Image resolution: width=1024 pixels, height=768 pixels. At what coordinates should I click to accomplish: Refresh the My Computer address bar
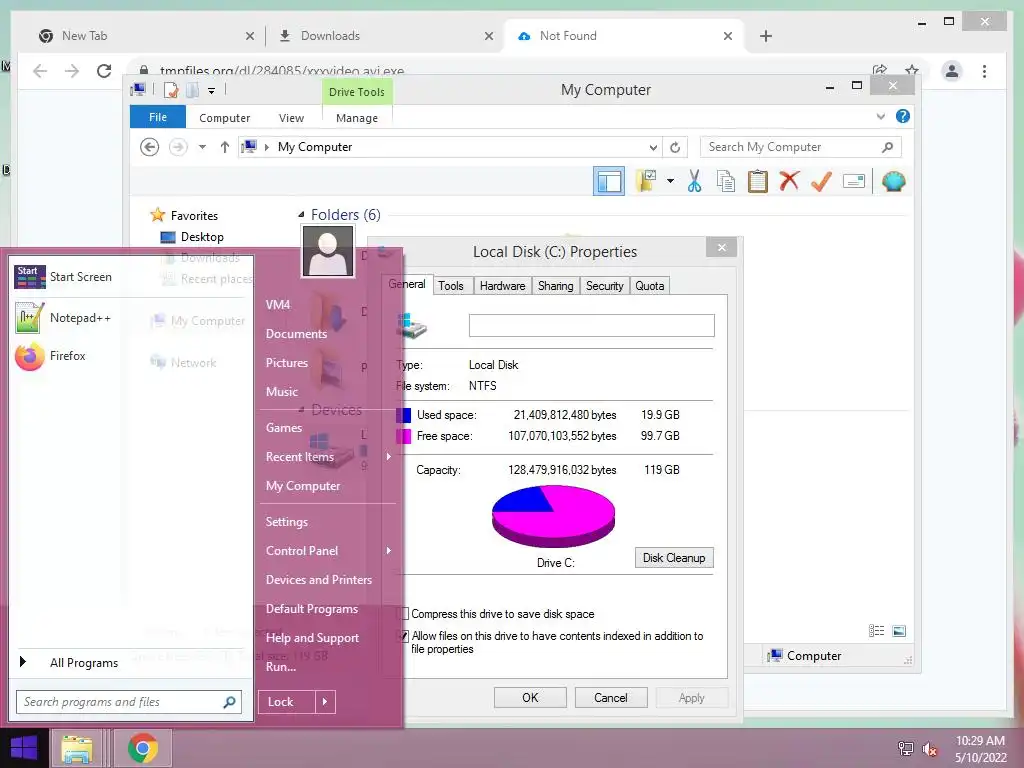coord(675,147)
